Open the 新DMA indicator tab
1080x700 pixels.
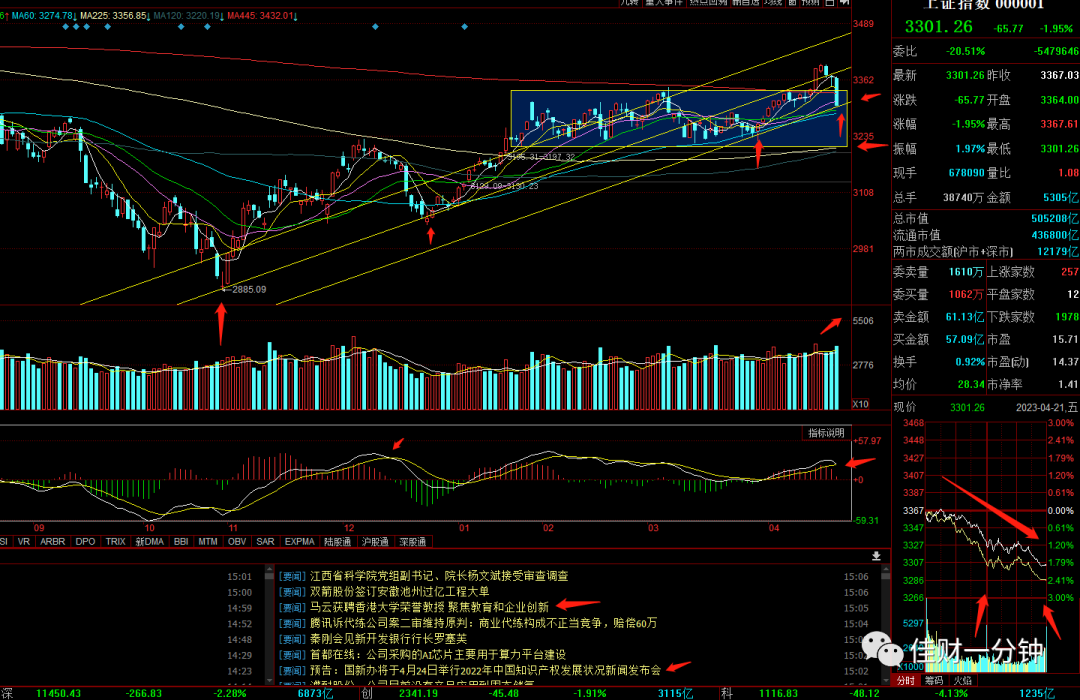pos(149,542)
